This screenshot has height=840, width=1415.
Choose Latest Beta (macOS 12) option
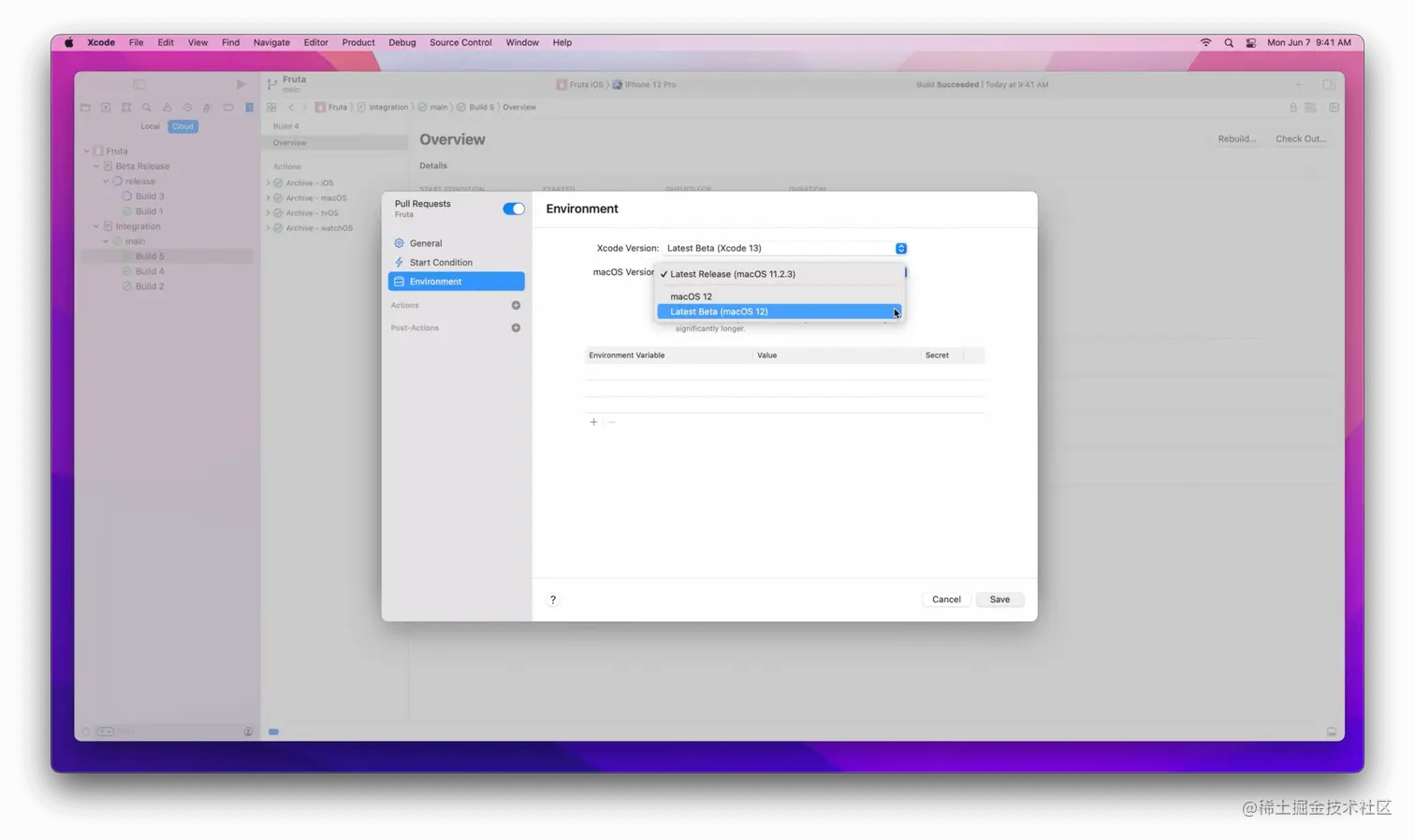tap(780, 311)
